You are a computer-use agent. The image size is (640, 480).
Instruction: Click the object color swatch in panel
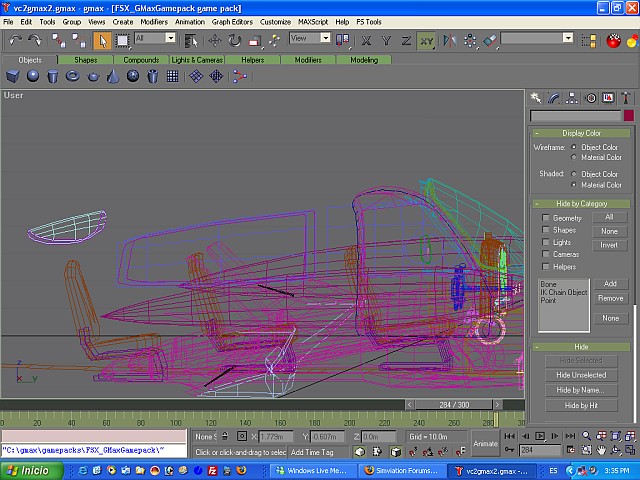pos(628,116)
